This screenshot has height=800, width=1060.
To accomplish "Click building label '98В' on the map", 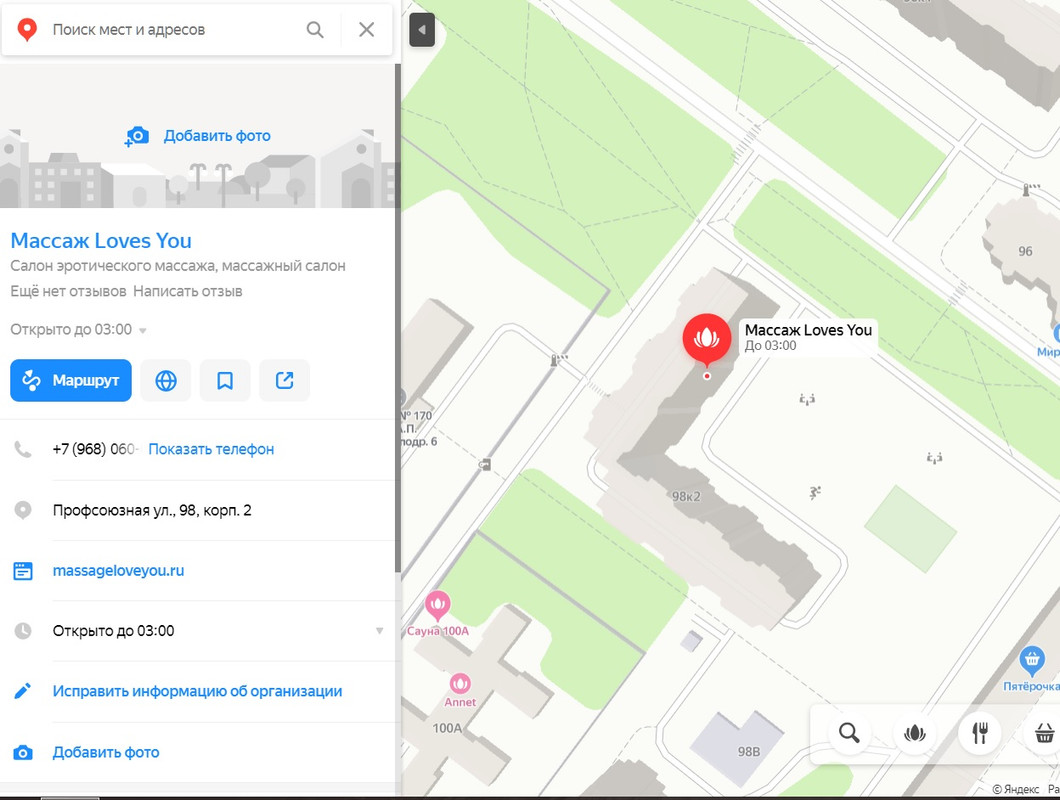I will tap(749, 751).
